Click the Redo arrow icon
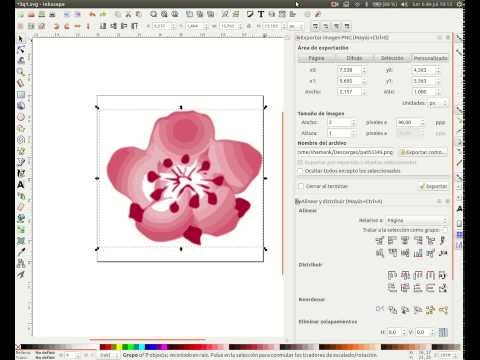Viewport: 480px width, 360px height. (103, 14)
